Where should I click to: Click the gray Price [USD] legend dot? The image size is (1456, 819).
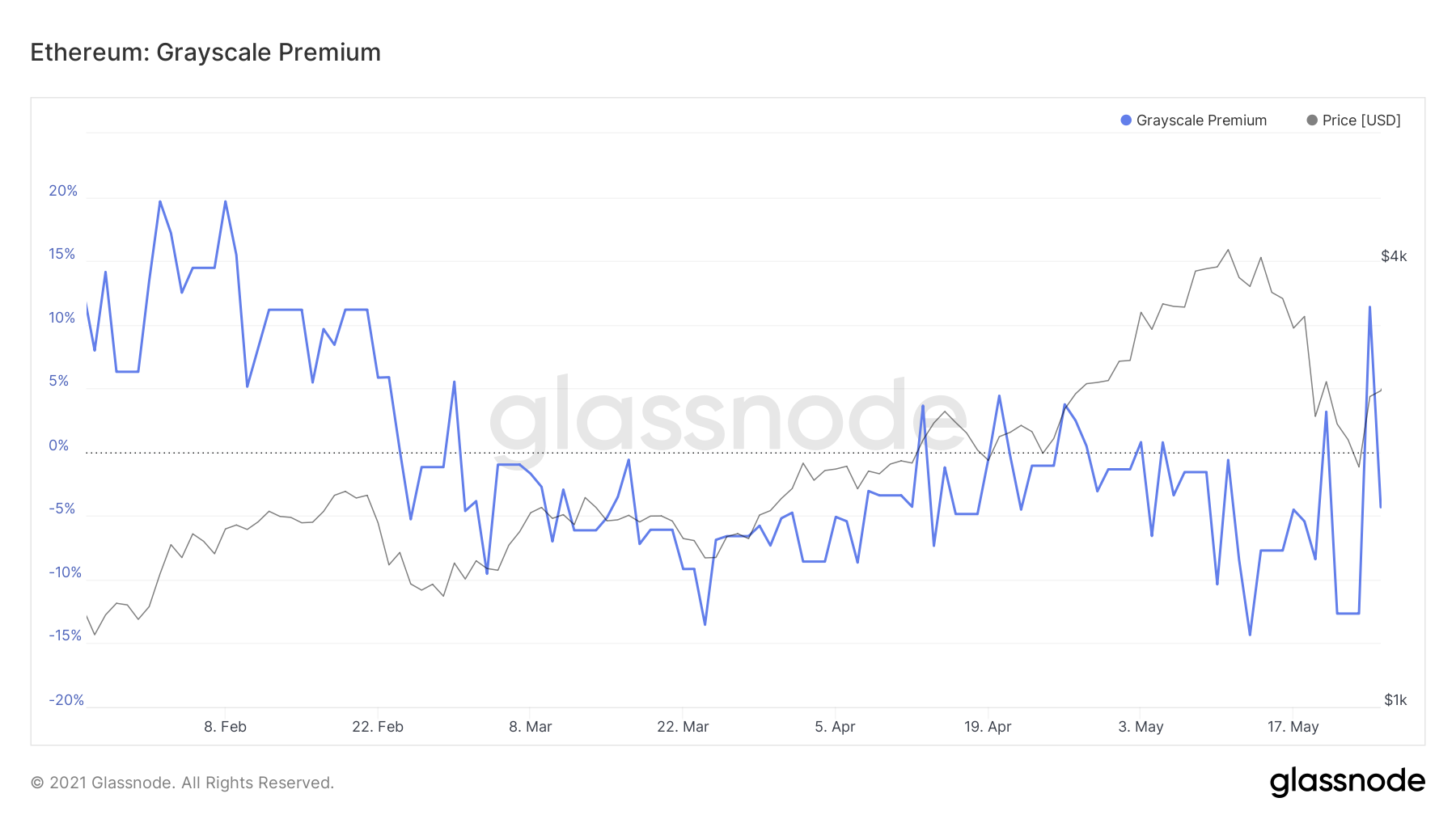coord(1311,120)
